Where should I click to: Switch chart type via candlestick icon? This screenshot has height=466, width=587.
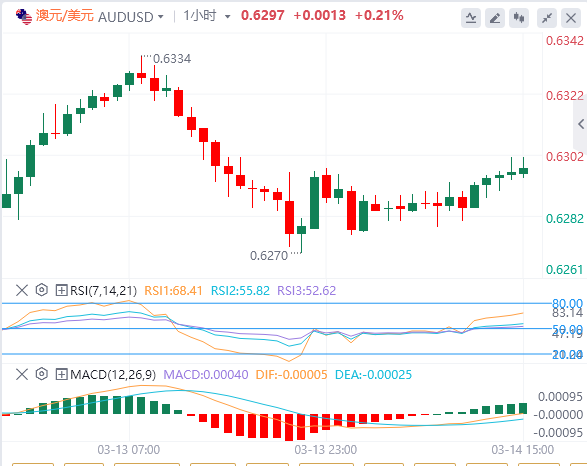click(x=519, y=18)
